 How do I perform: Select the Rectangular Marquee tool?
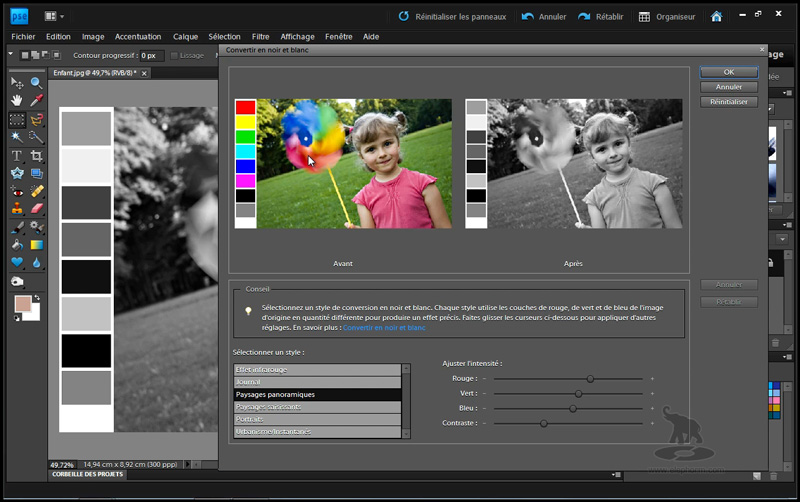17,120
